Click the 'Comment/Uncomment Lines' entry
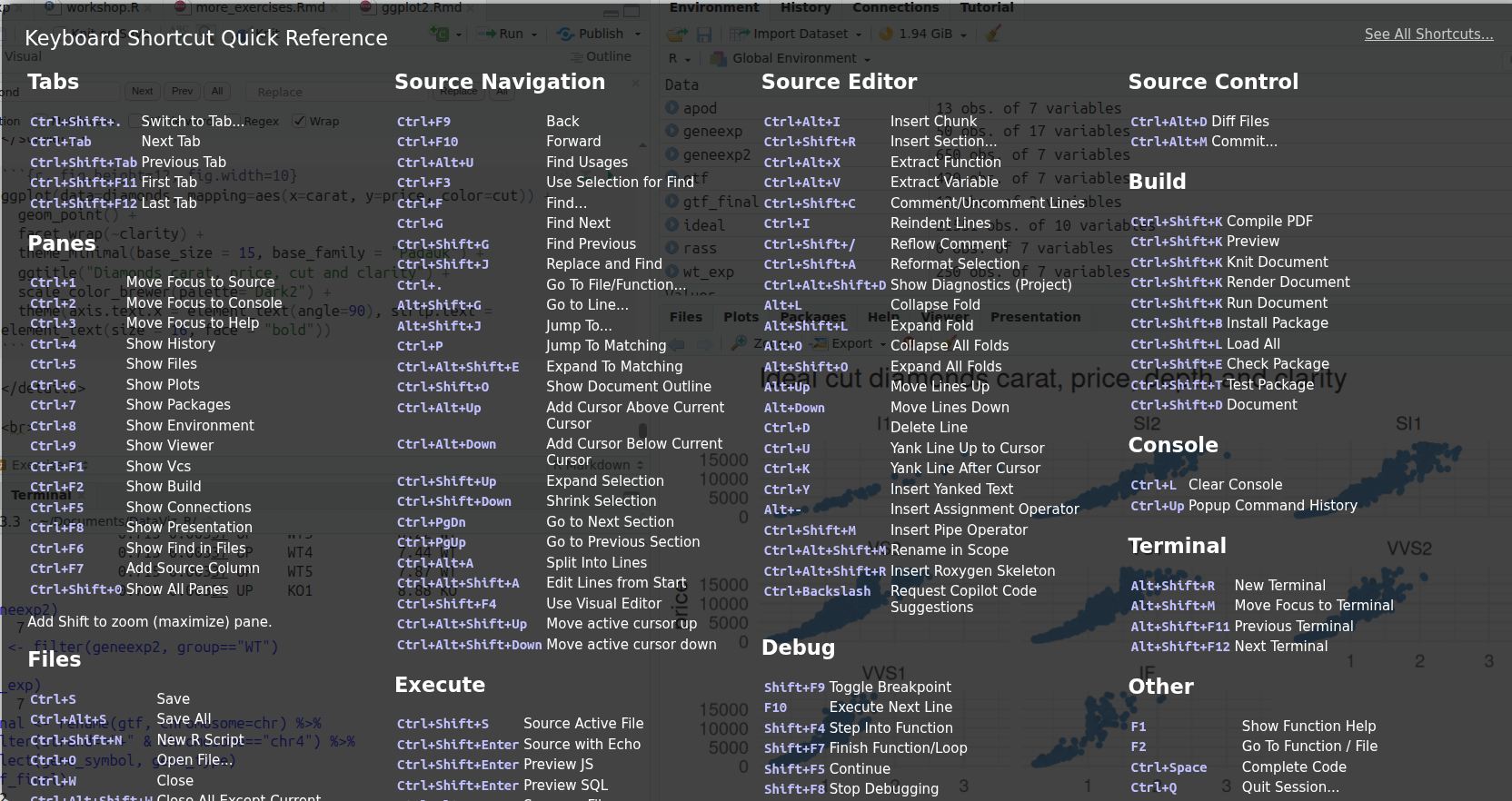The height and width of the screenshot is (801, 1512). (x=988, y=203)
